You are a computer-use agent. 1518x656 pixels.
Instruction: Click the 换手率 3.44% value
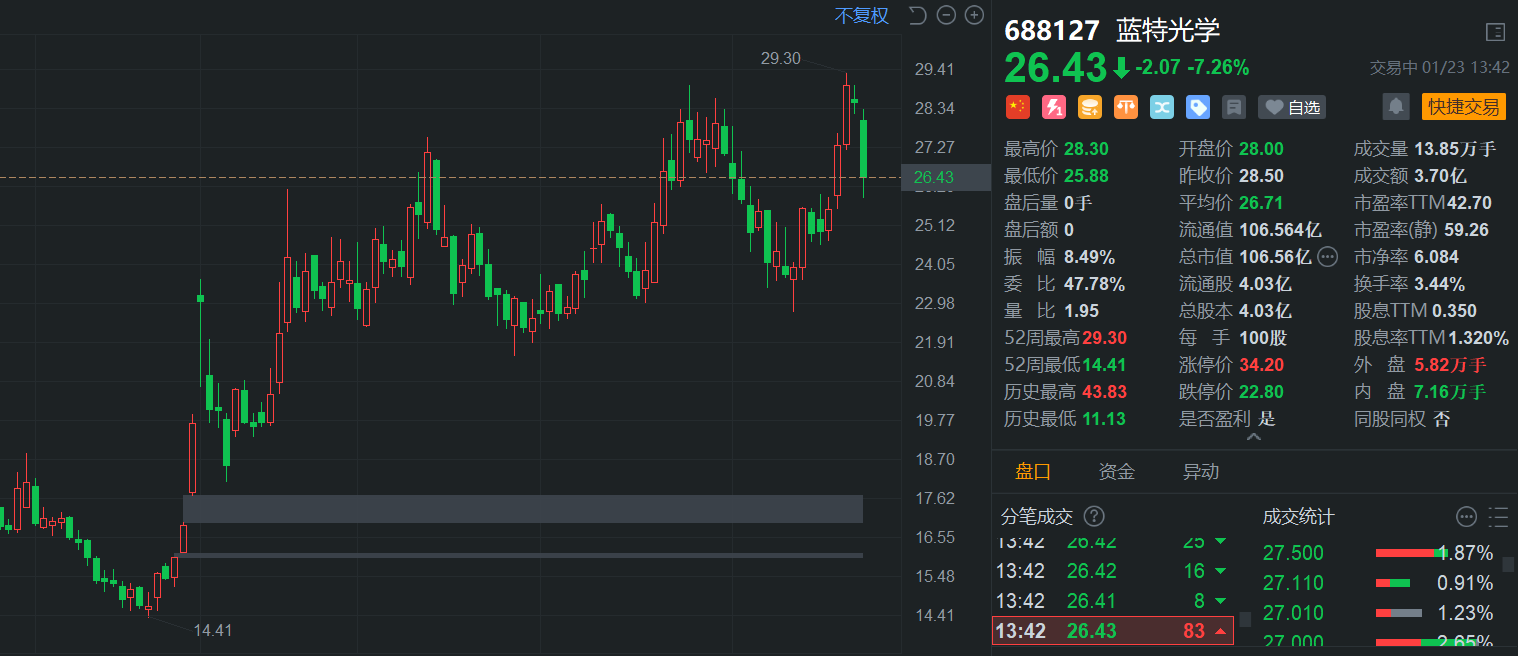click(x=1439, y=284)
